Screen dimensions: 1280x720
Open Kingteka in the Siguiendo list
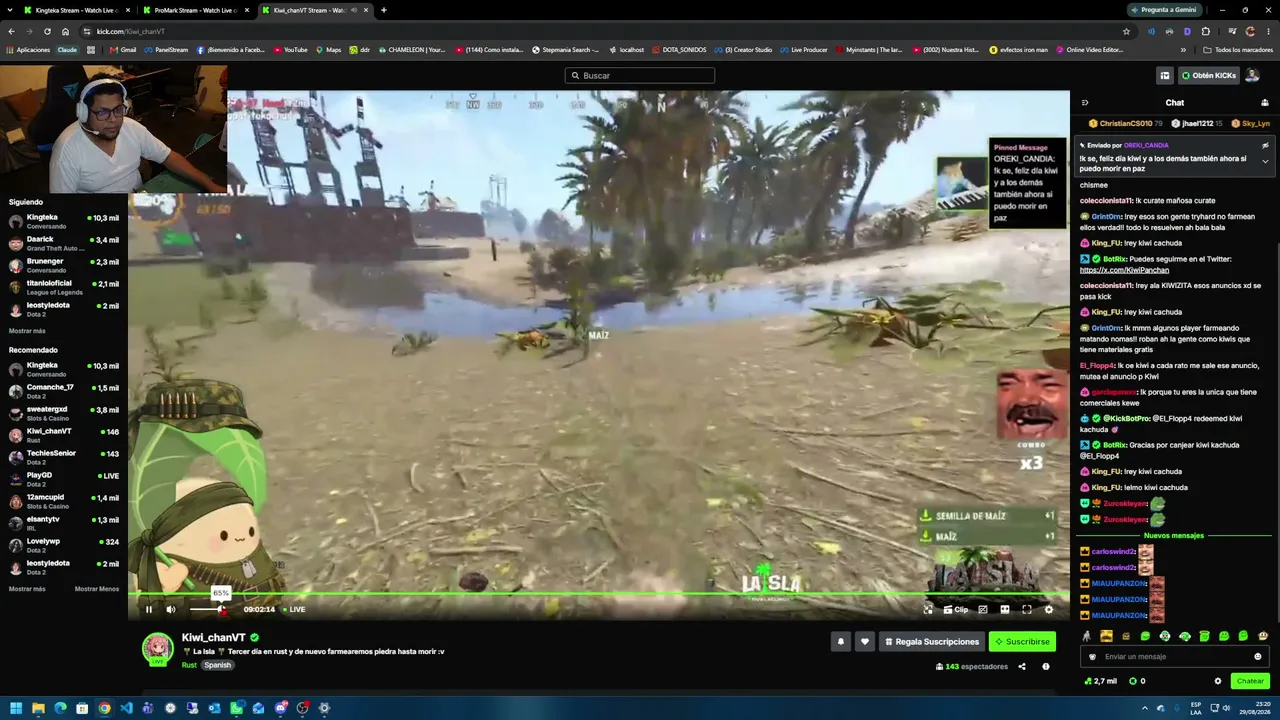pyautogui.click(x=63, y=221)
